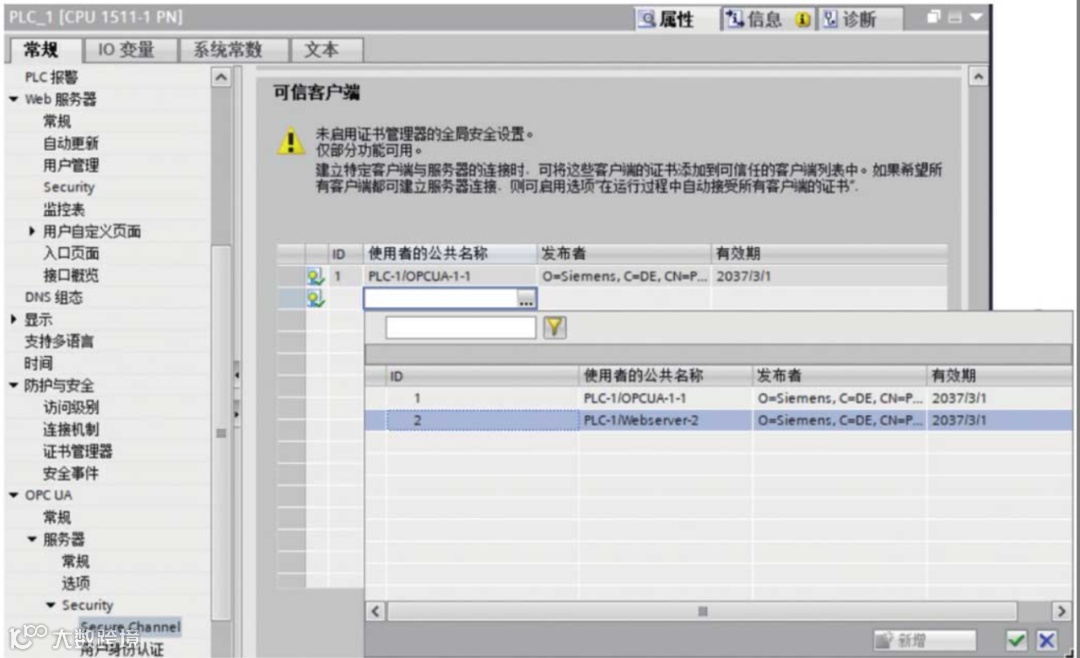Click popup horizontal scroll left arrow
The width and height of the screenshot is (1080, 658).
point(375,611)
